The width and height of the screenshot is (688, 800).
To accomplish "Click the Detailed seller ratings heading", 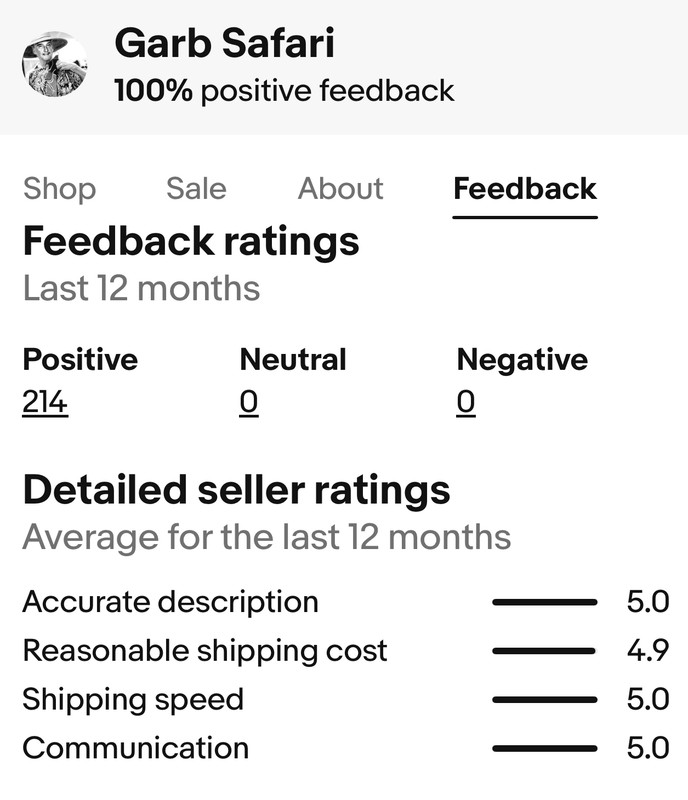I will point(236,490).
